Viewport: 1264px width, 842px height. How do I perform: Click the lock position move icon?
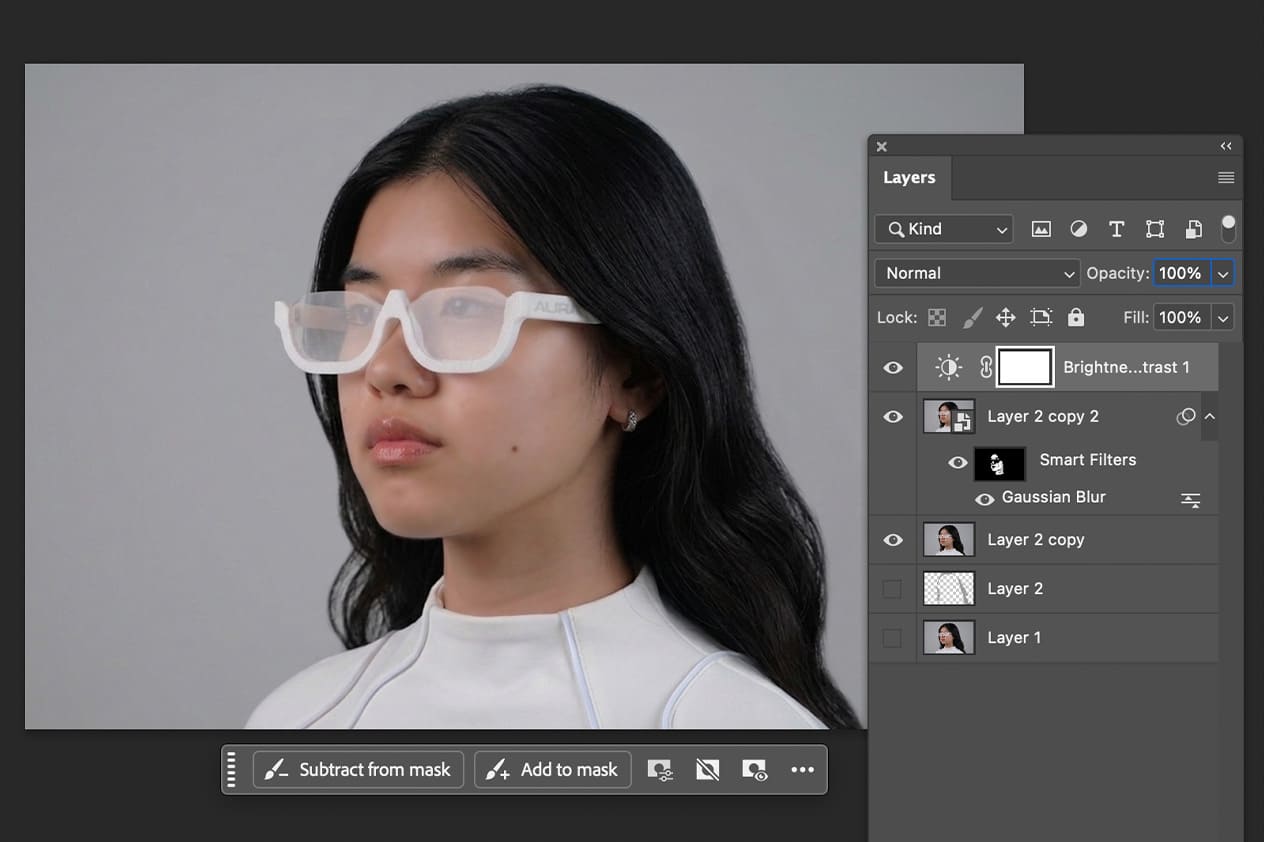(x=1006, y=318)
